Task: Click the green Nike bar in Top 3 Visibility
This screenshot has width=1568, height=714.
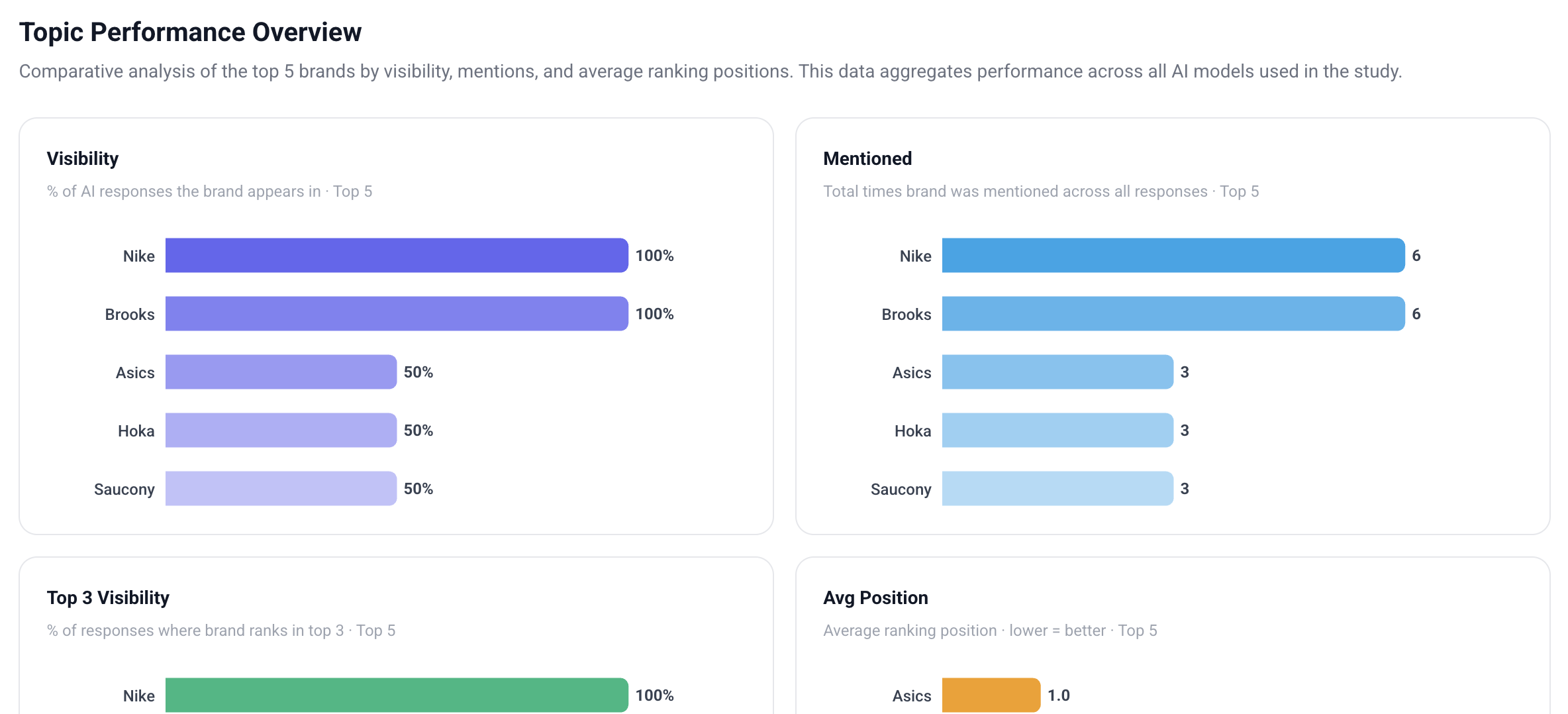Action: (396, 695)
